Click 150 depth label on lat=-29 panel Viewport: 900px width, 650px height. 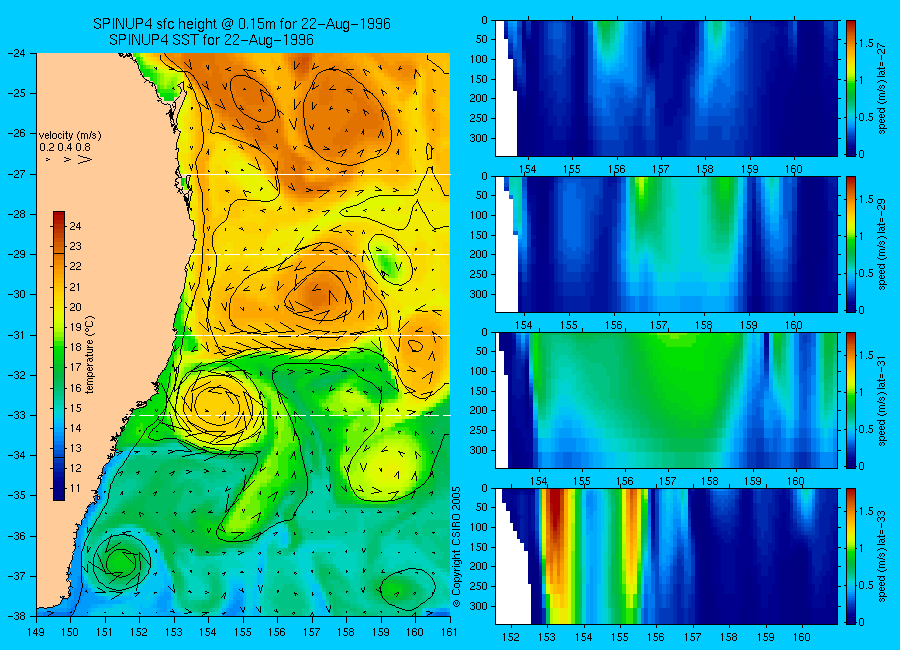[x=479, y=235]
